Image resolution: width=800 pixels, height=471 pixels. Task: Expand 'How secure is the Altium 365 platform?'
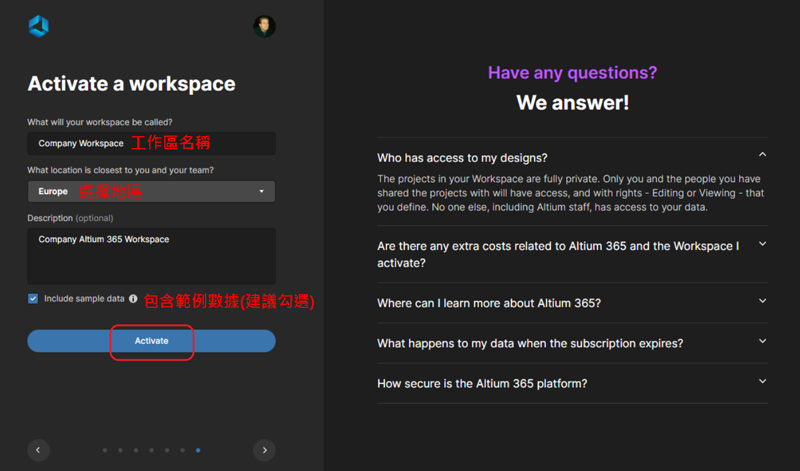481,383
